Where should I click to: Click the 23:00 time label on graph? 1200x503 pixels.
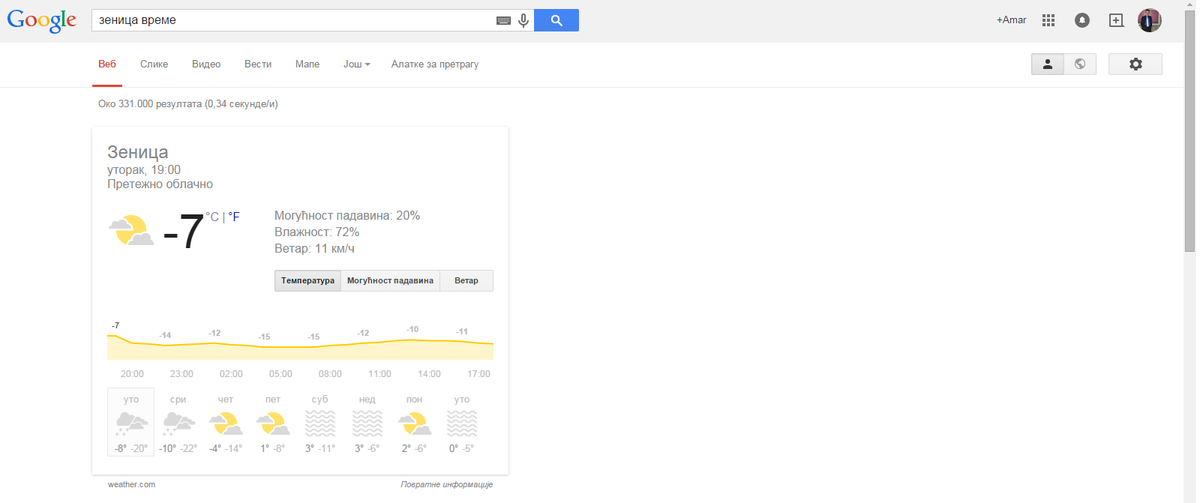coord(181,374)
